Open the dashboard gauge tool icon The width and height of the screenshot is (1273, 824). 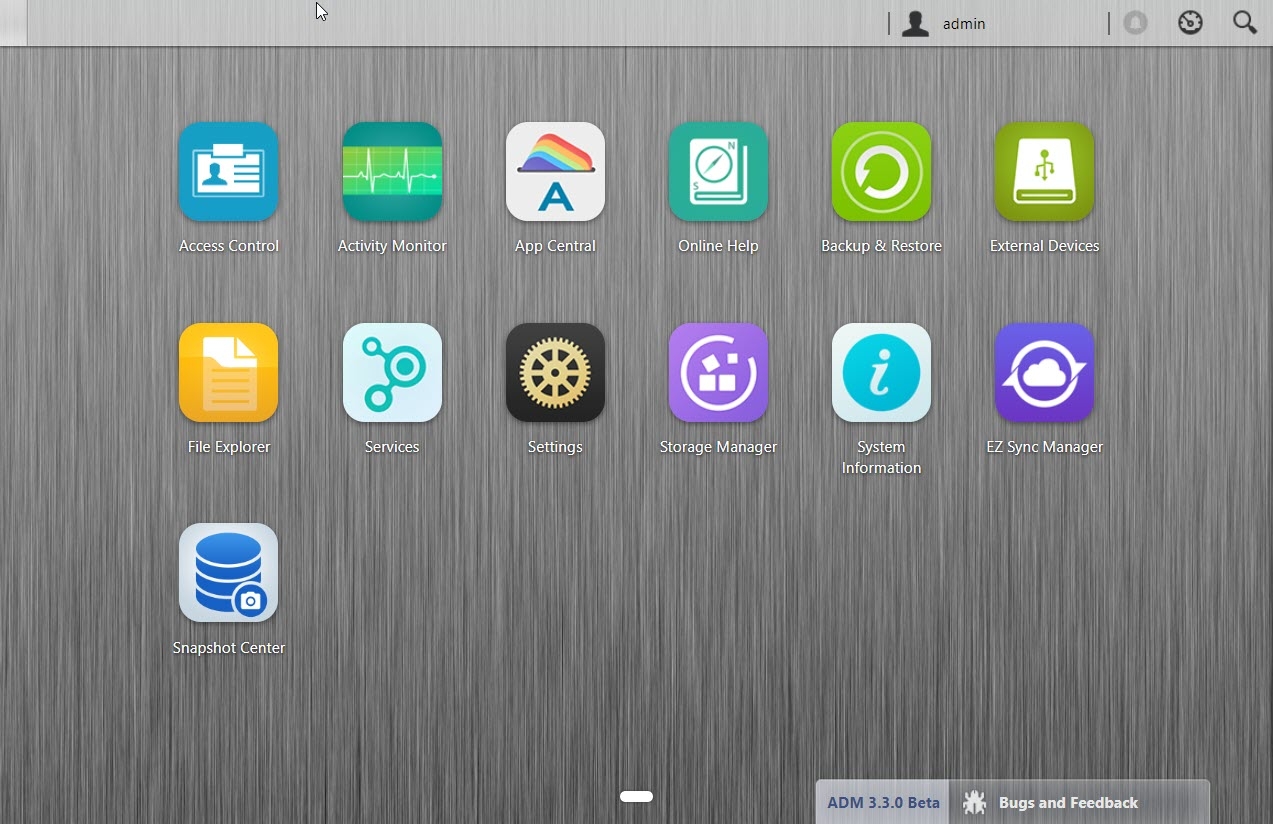pos(1190,22)
